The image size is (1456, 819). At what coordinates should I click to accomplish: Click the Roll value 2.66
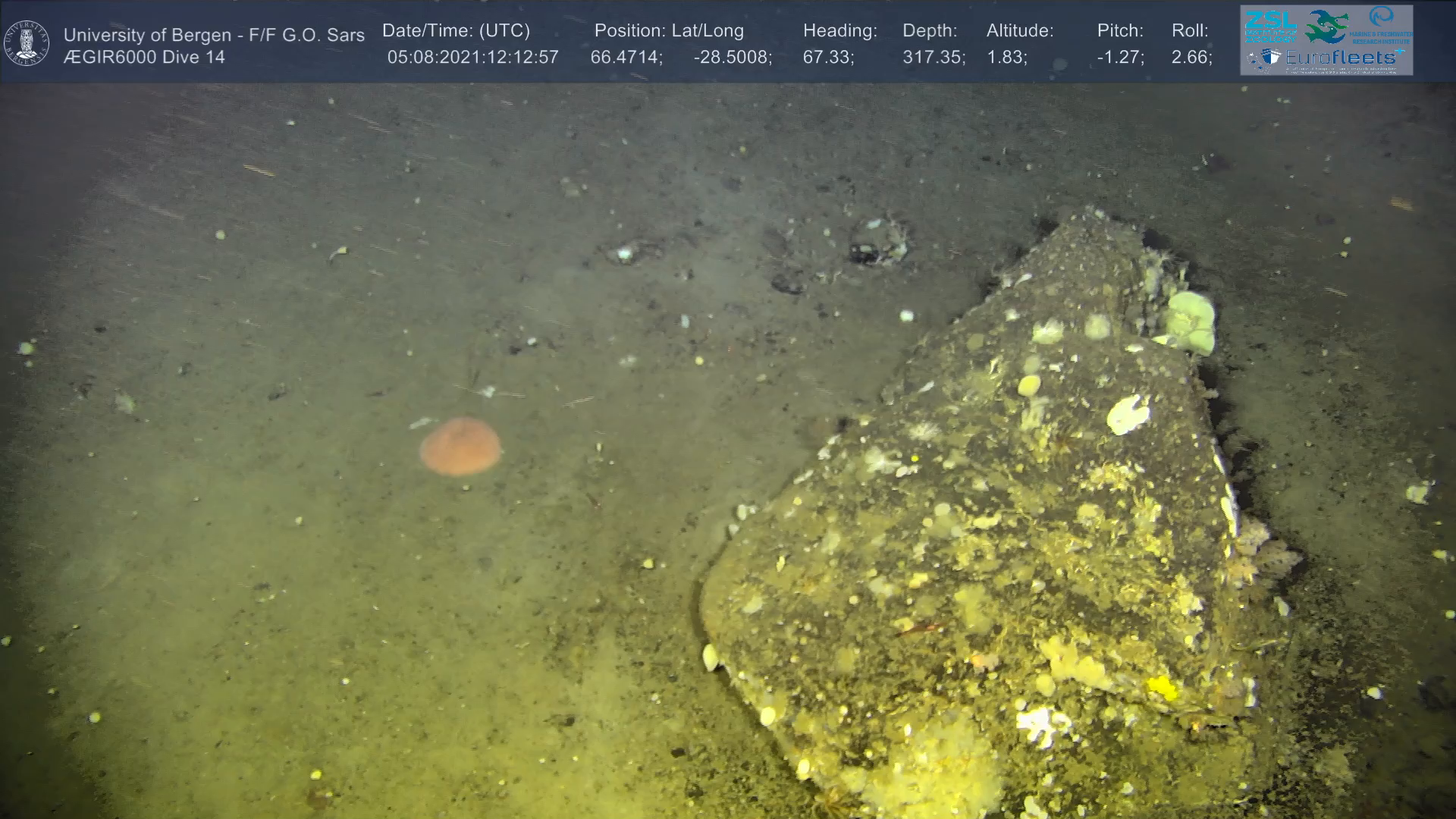(x=1191, y=57)
